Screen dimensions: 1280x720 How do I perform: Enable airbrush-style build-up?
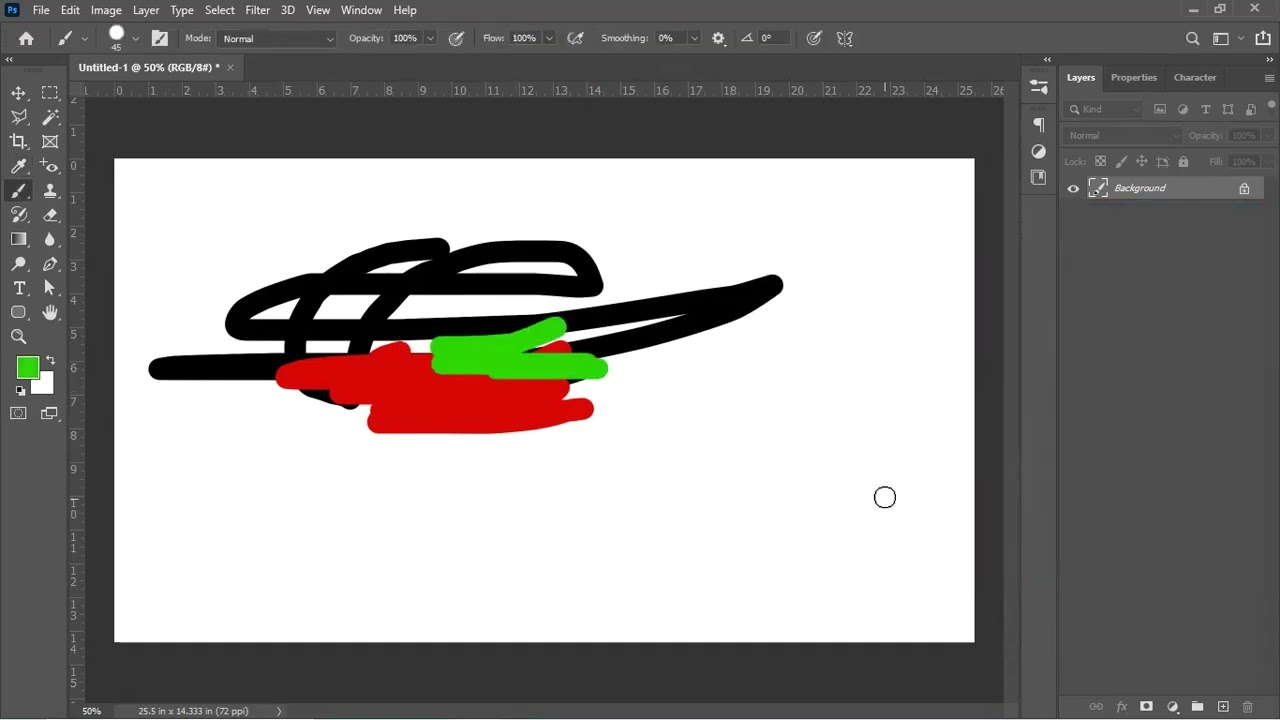coord(576,38)
